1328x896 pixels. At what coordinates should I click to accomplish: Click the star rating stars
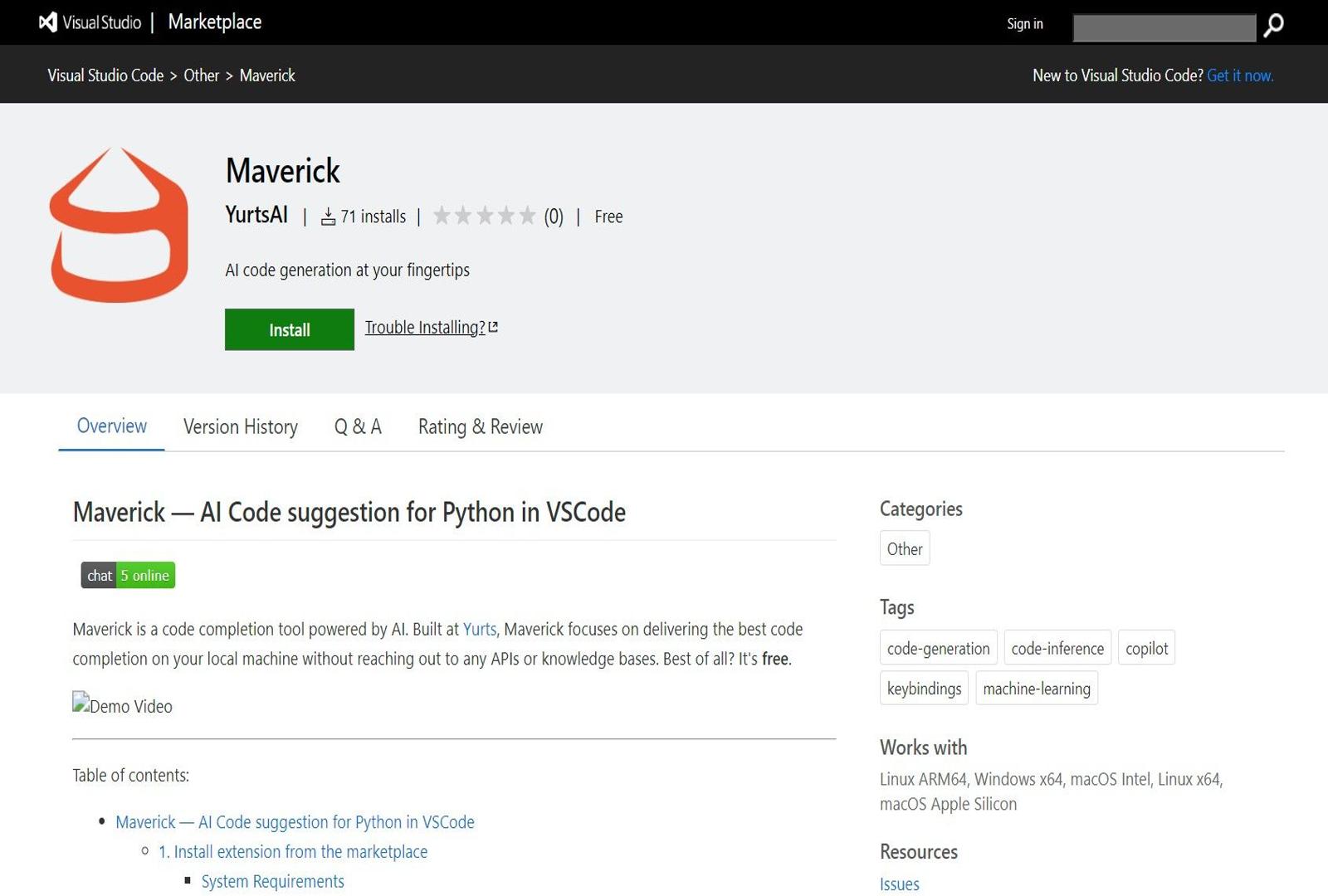coord(486,216)
